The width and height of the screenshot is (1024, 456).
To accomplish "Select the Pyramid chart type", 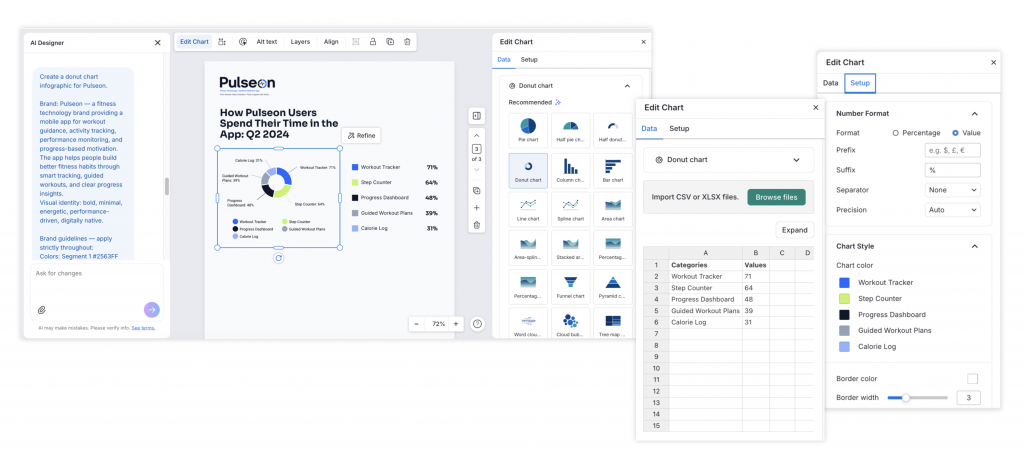I will pyautogui.click(x=613, y=286).
